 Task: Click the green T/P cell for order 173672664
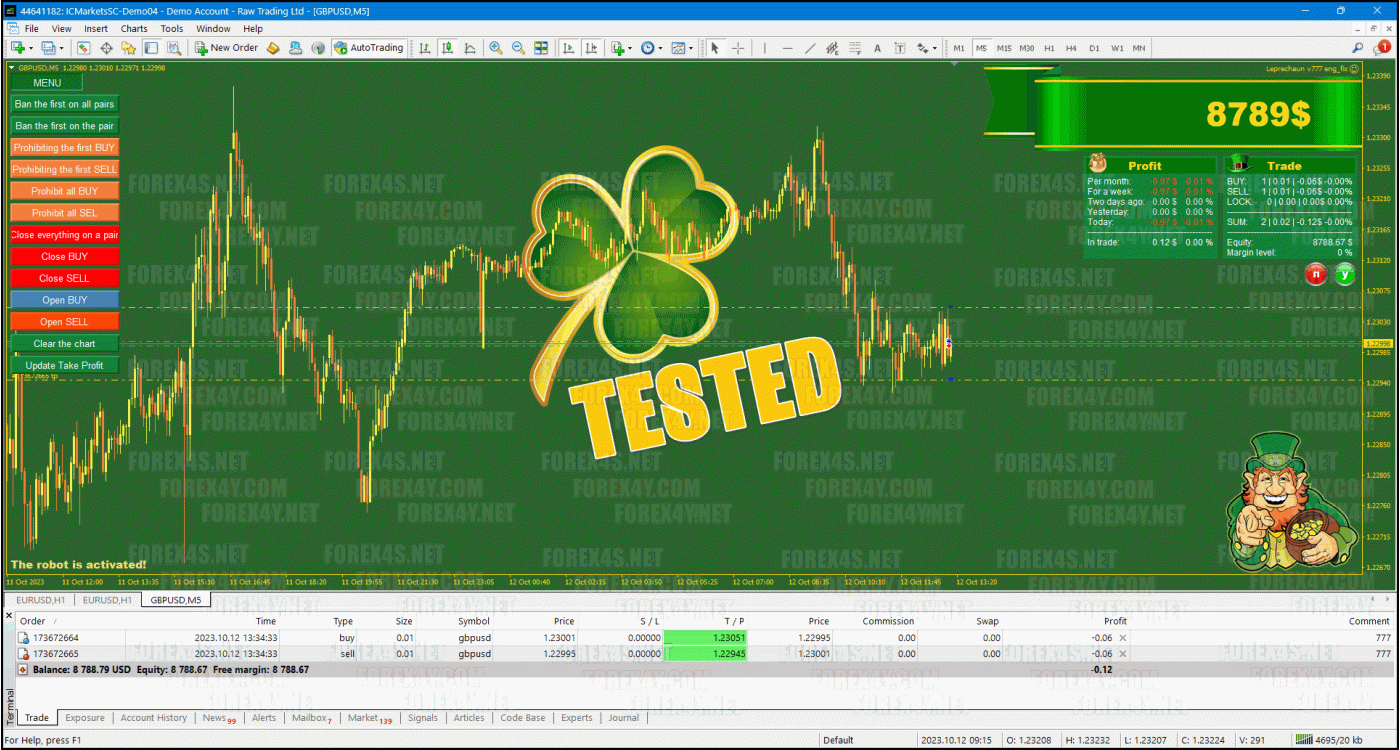pyautogui.click(x=705, y=637)
